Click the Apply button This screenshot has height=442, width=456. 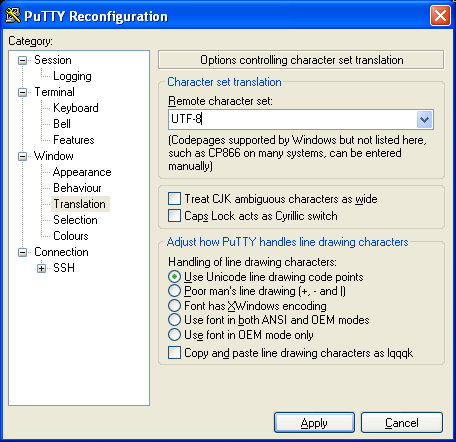pos(314,423)
